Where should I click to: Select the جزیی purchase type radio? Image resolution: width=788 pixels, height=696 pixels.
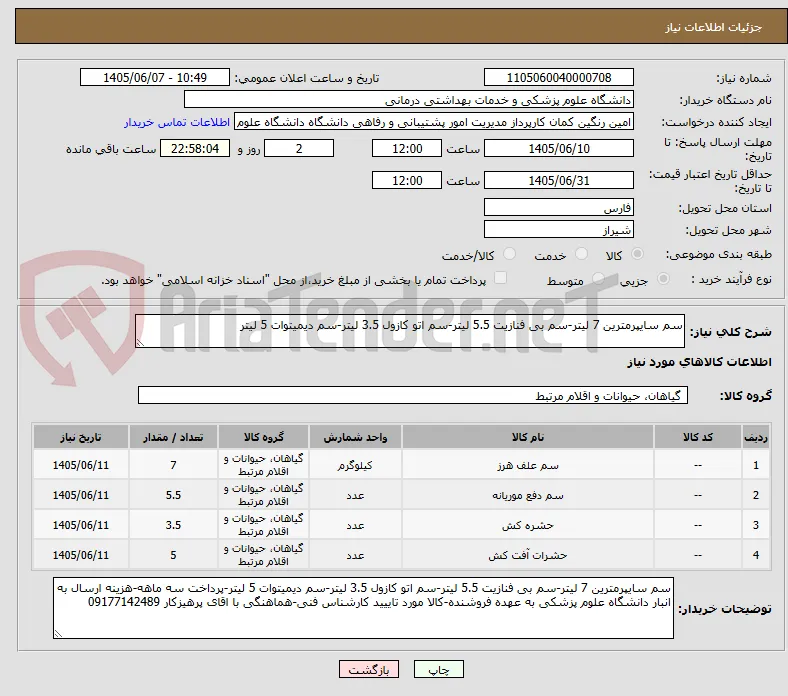(663, 279)
